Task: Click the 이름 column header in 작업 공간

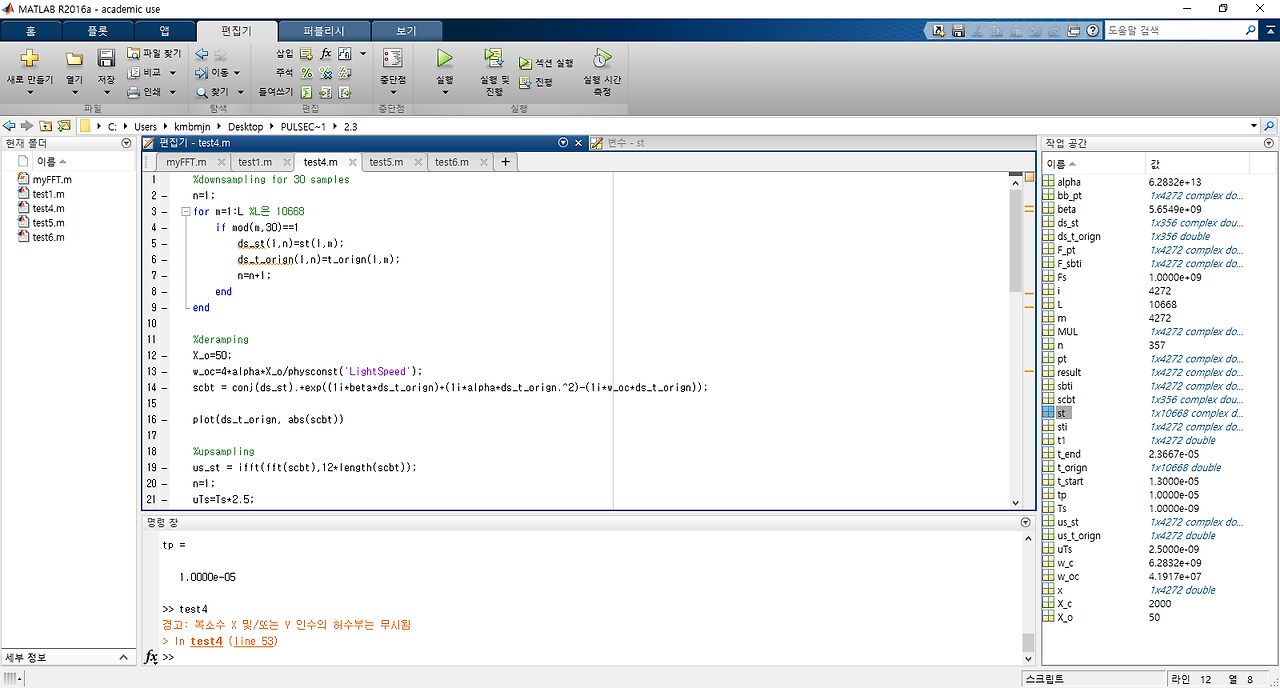Action: (x=1093, y=163)
